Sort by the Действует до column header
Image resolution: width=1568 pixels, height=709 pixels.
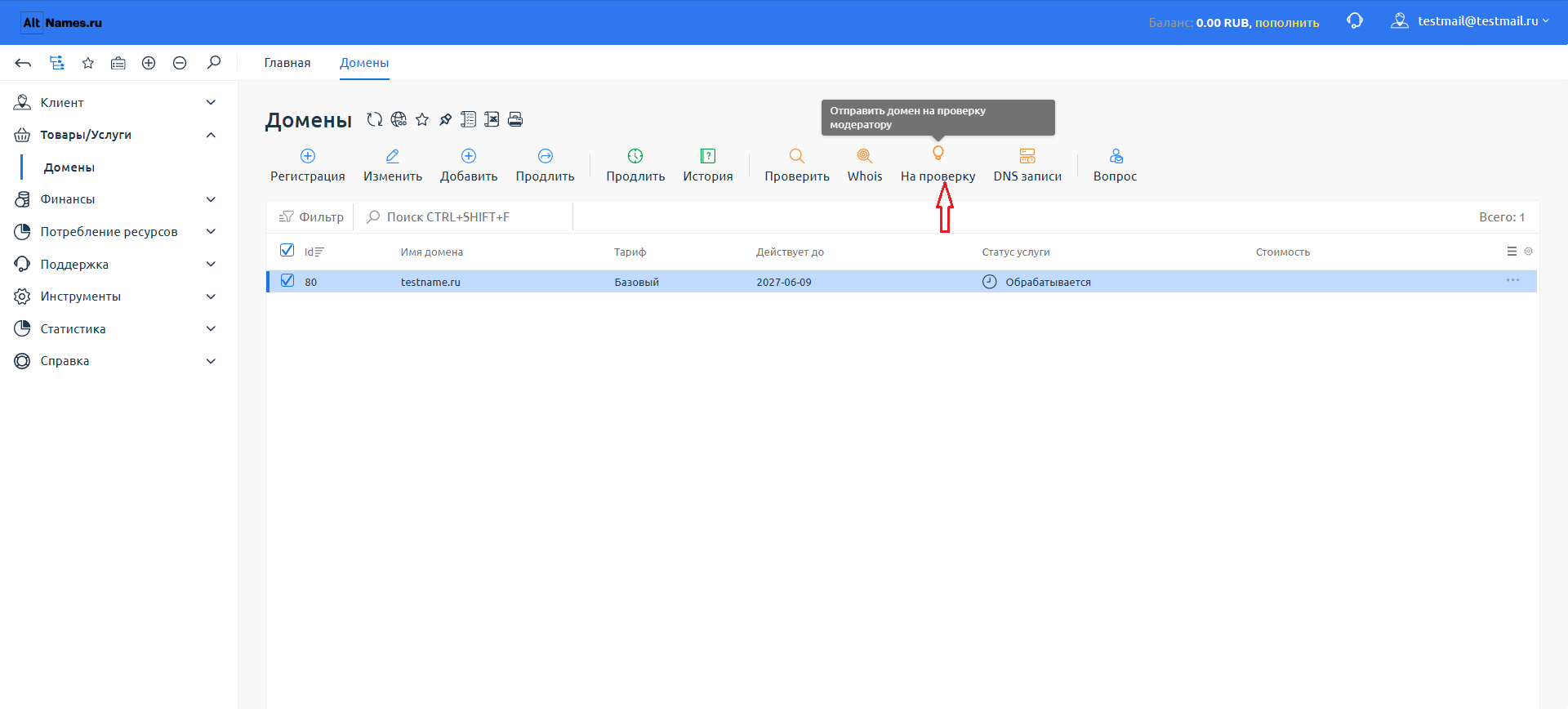tap(790, 252)
